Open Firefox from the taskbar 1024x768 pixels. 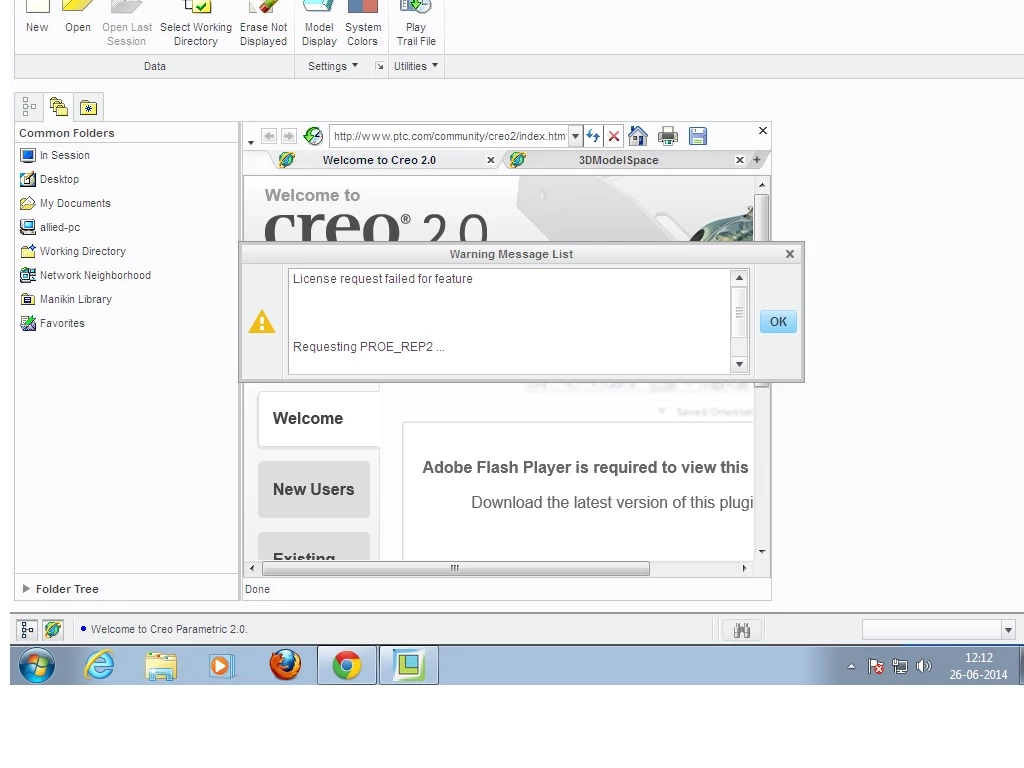285,665
